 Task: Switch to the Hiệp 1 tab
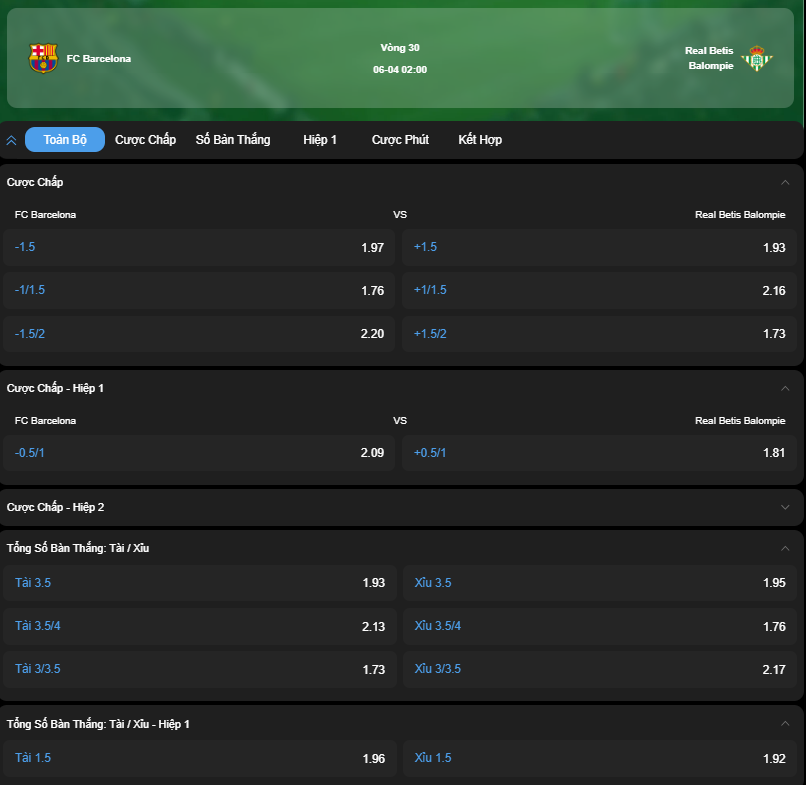pos(320,139)
